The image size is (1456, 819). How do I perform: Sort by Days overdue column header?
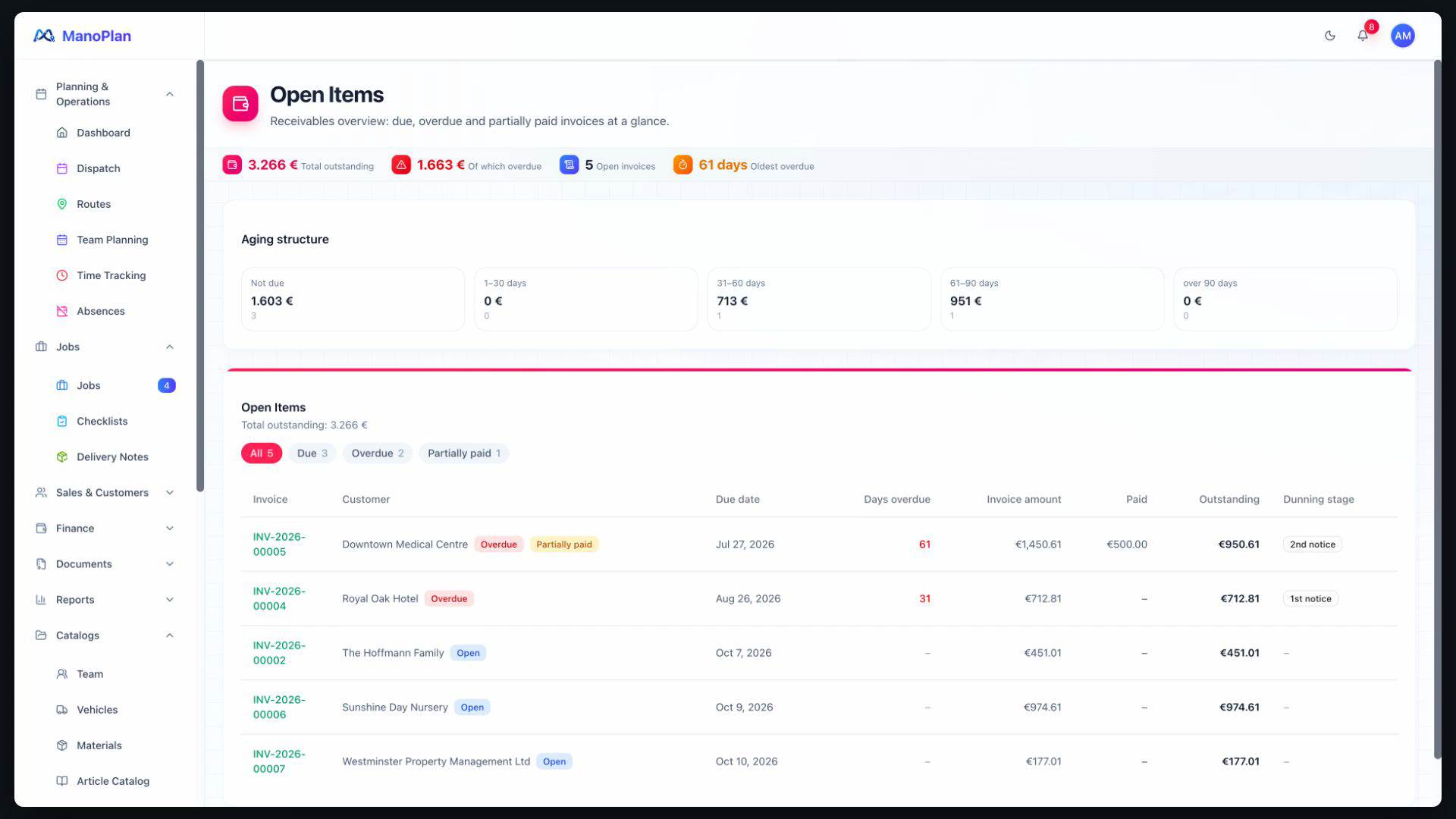coord(896,500)
